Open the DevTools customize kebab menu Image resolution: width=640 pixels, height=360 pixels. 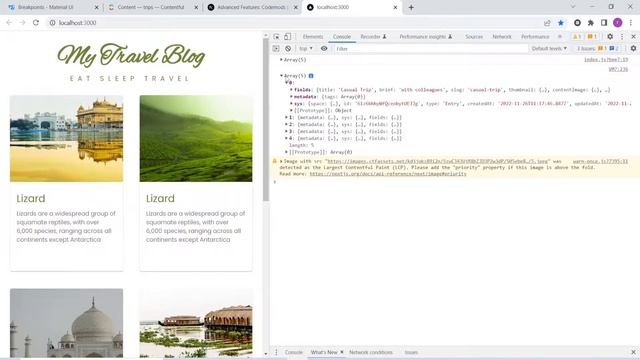pyautogui.click(x=622, y=37)
